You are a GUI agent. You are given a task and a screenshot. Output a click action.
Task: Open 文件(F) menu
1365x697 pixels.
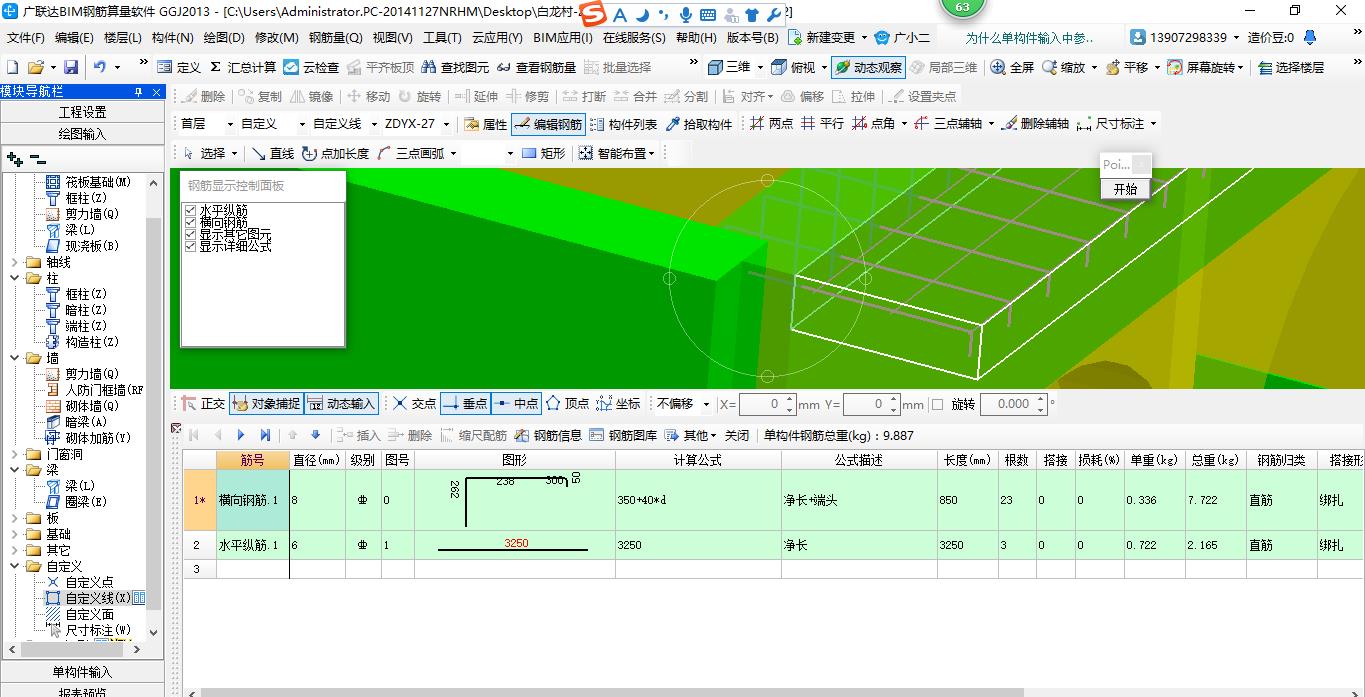click(25, 38)
